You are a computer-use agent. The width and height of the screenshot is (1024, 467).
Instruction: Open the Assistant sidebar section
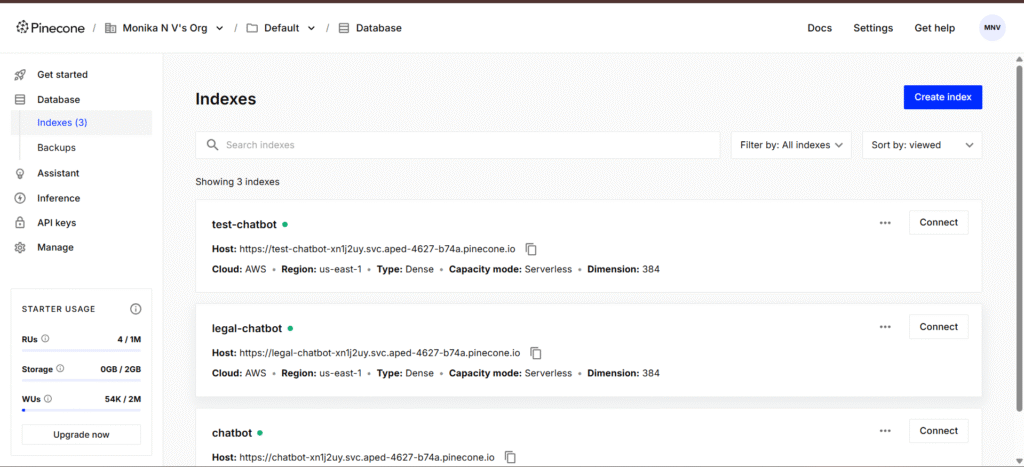pyautogui.click(x=58, y=173)
